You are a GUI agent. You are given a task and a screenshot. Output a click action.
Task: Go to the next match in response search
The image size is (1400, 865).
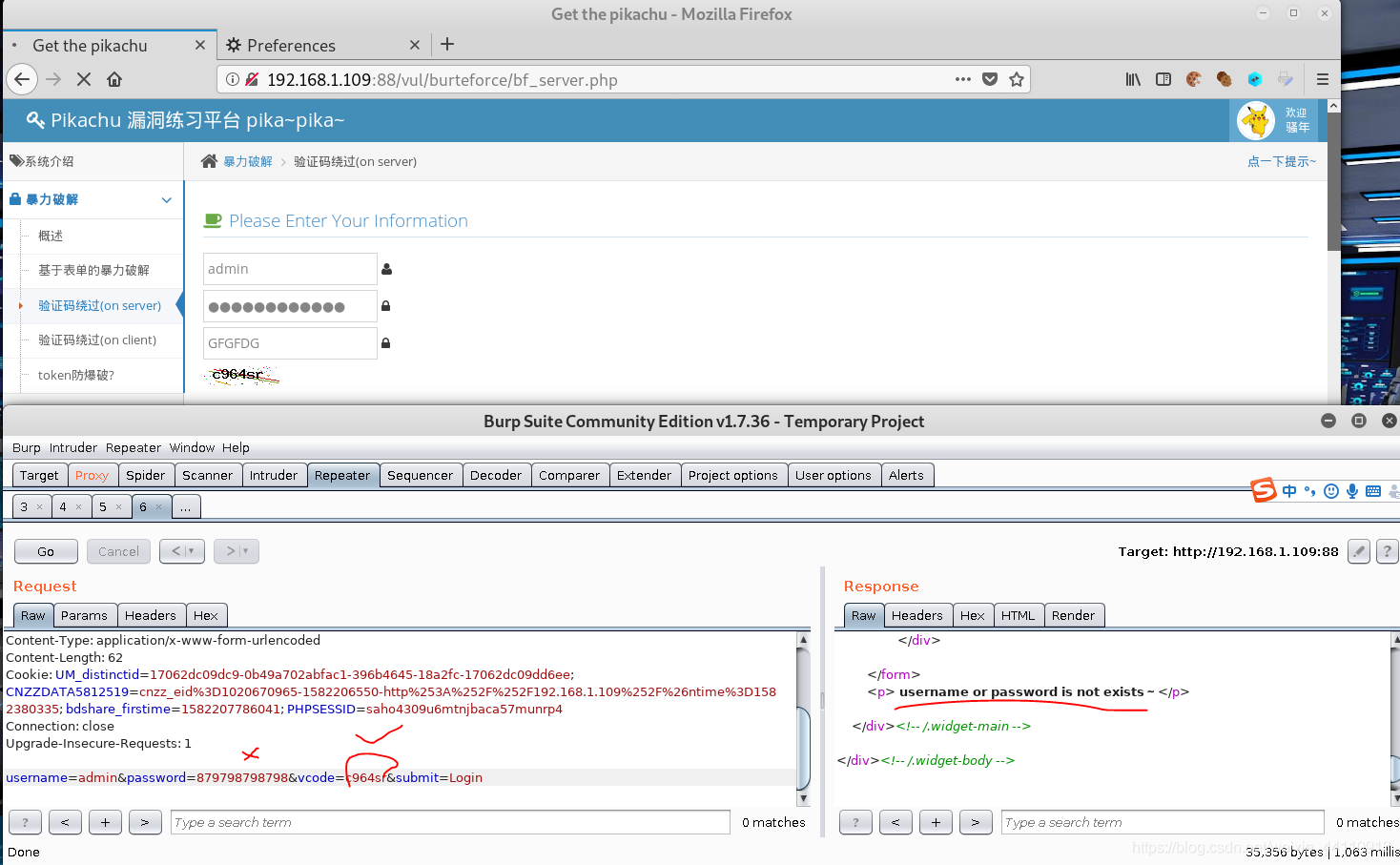[976, 822]
